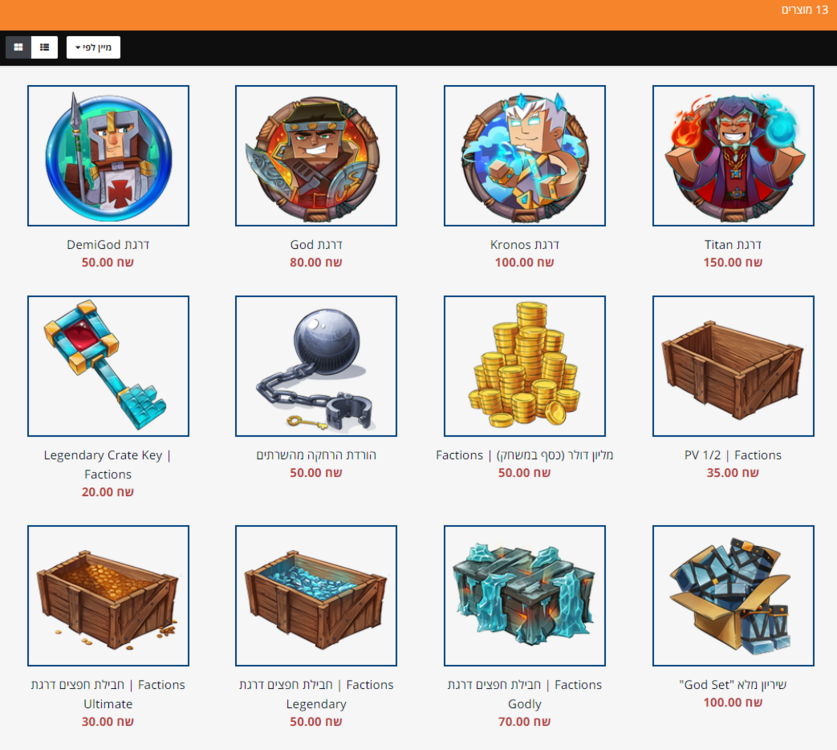Open the sort-by dropdown
The width and height of the screenshot is (837, 750).
coord(93,48)
